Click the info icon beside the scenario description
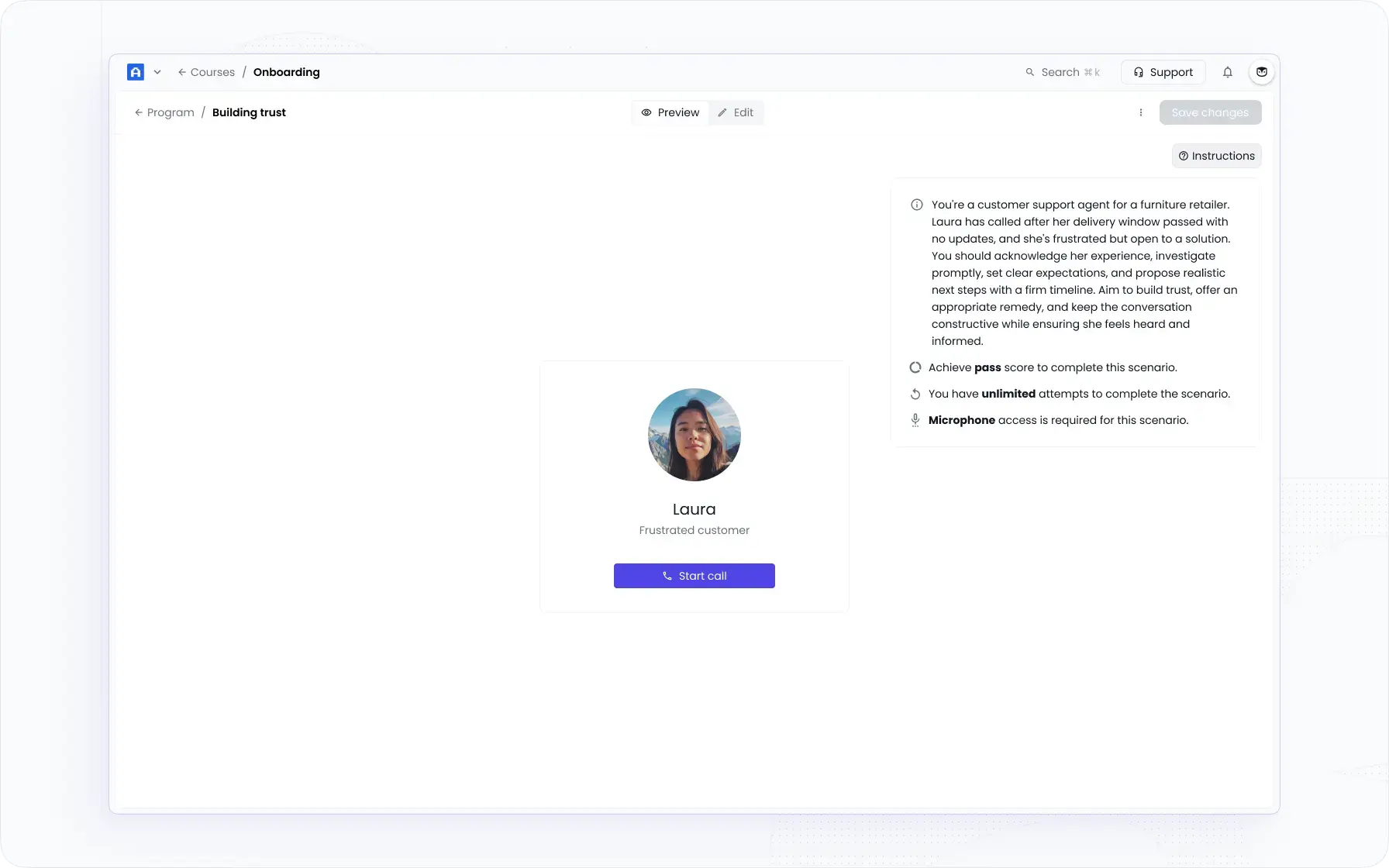This screenshot has width=1389, height=868. click(916, 205)
